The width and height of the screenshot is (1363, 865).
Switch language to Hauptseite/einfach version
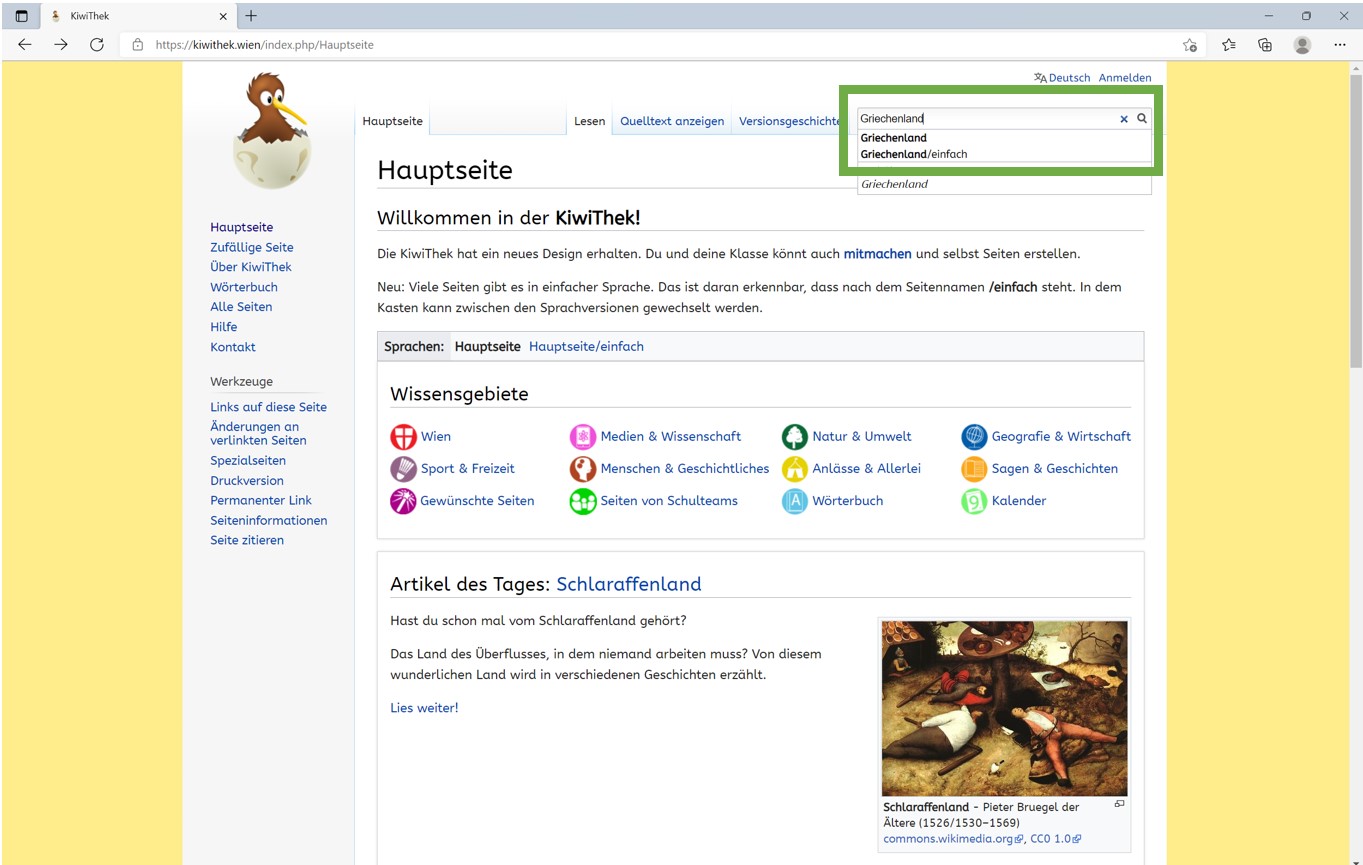coord(585,346)
